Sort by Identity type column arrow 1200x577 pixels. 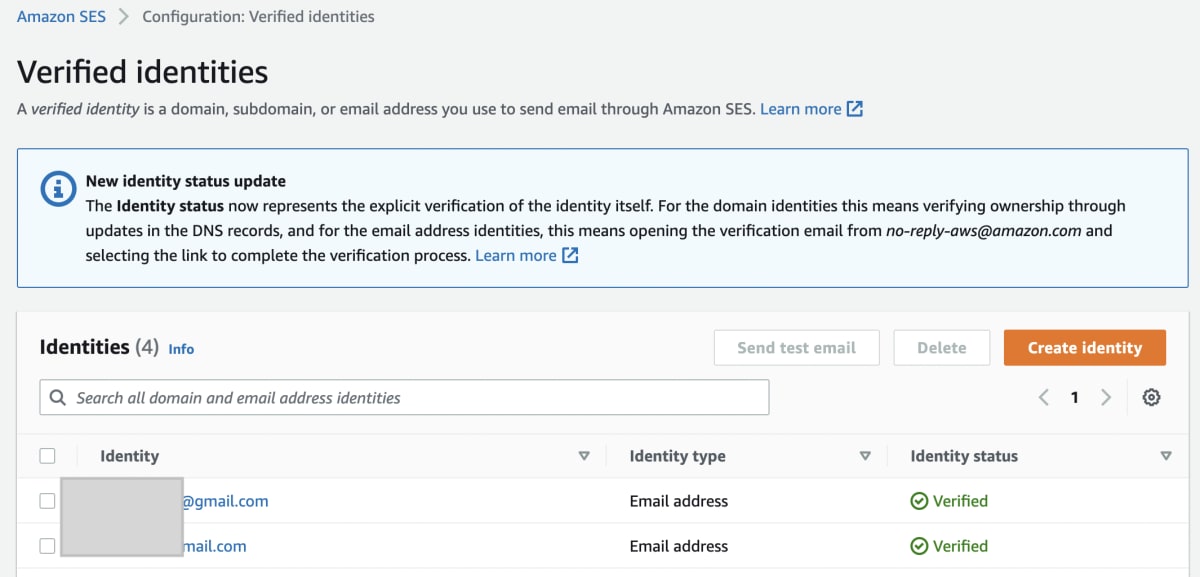click(865, 456)
